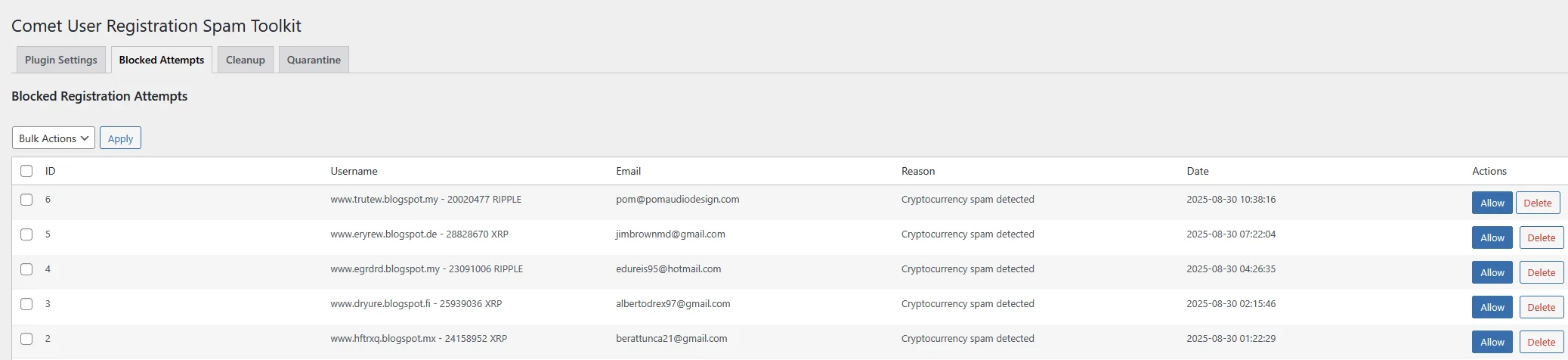Click the Apply button

coord(120,138)
